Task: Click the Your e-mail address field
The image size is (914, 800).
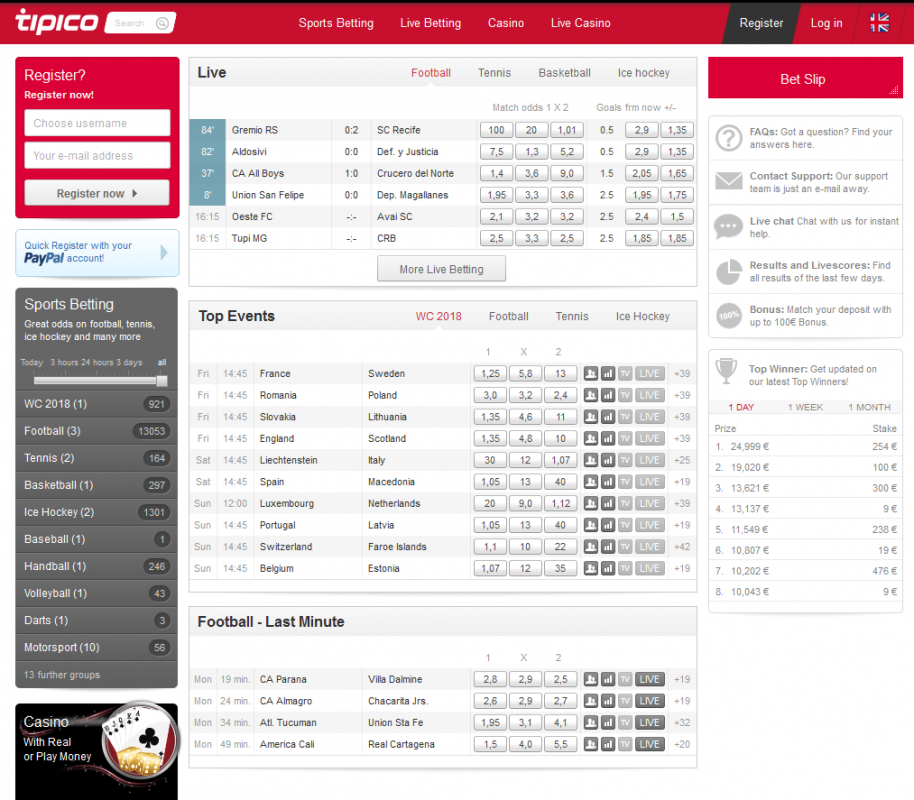Action: tap(97, 156)
